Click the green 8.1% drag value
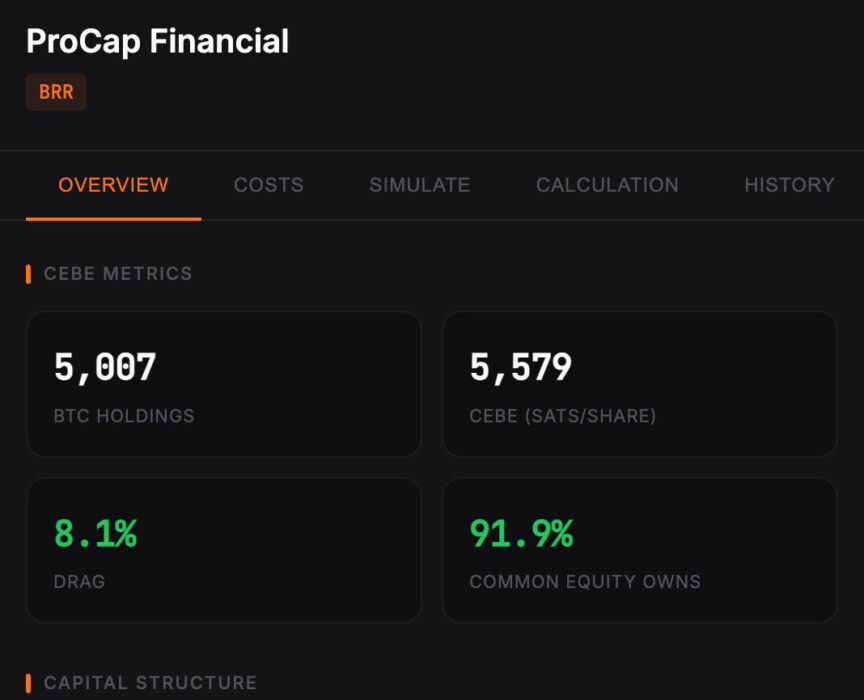 tap(95, 534)
